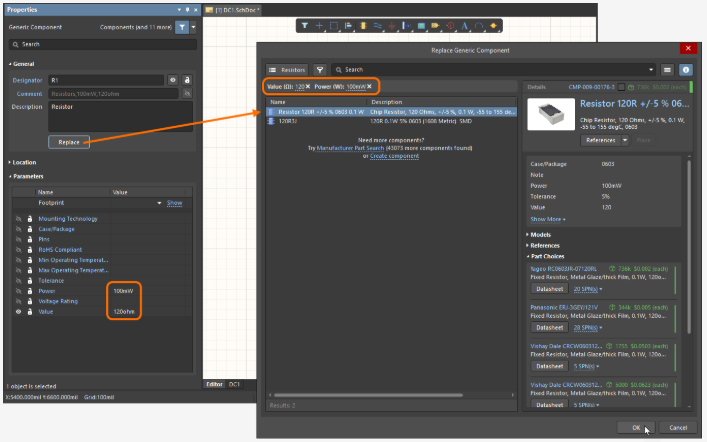Follow the Manufacturer Part Search link
The image size is (707, 442).
350,148
